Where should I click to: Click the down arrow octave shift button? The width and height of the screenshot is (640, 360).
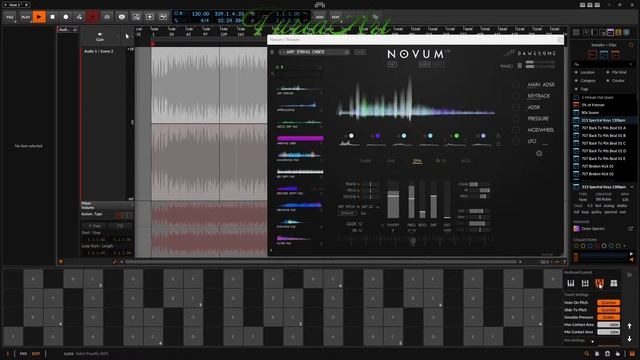pyautogui.click(x=629, y=338)
